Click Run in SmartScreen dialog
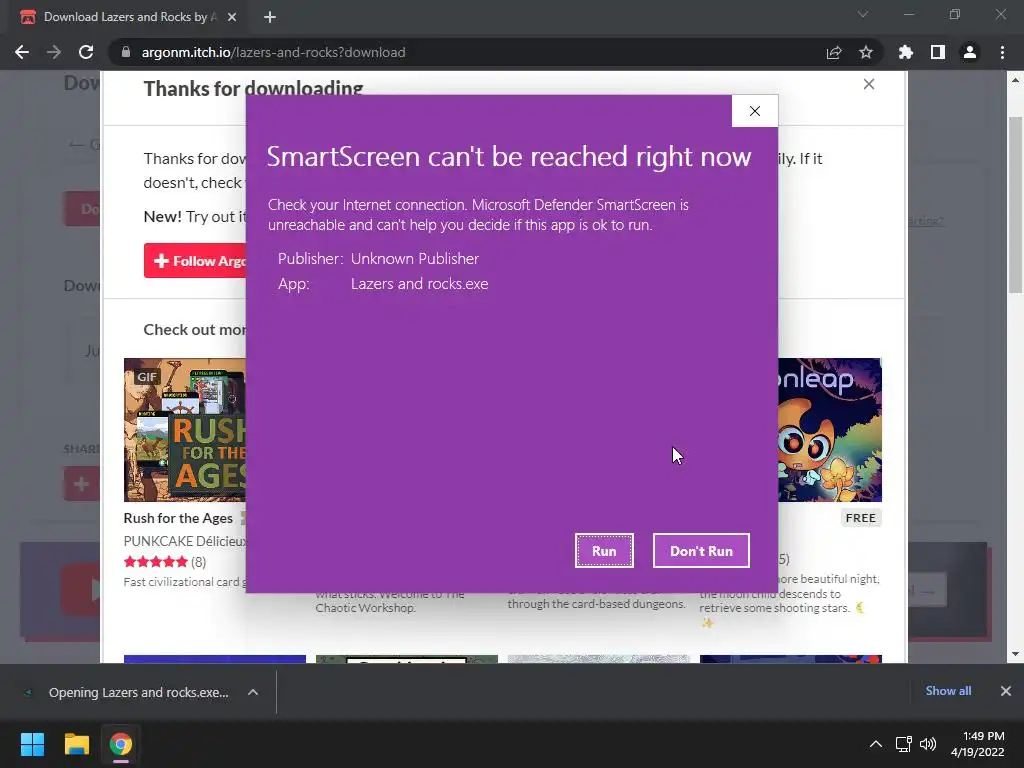This screenshot has height=768, width=1024. tap(604, 551)
